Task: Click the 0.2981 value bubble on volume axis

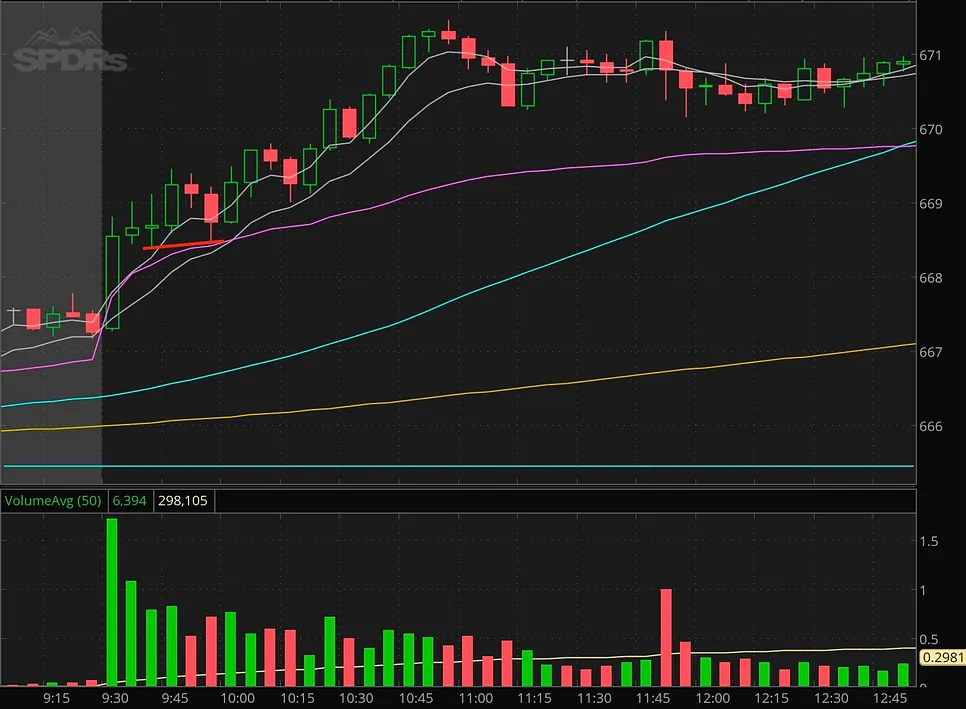Action: tap(942, 657)
